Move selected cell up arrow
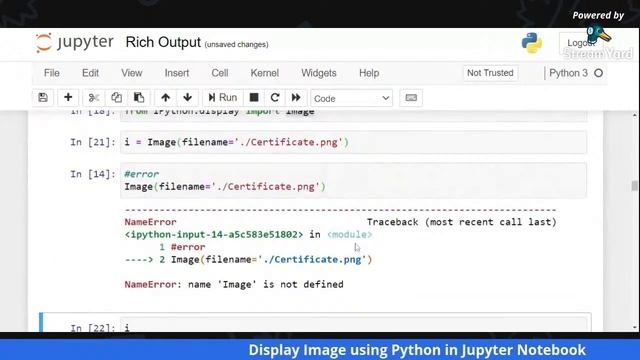The height and width of the screenshot is (360, 640). 165,98
